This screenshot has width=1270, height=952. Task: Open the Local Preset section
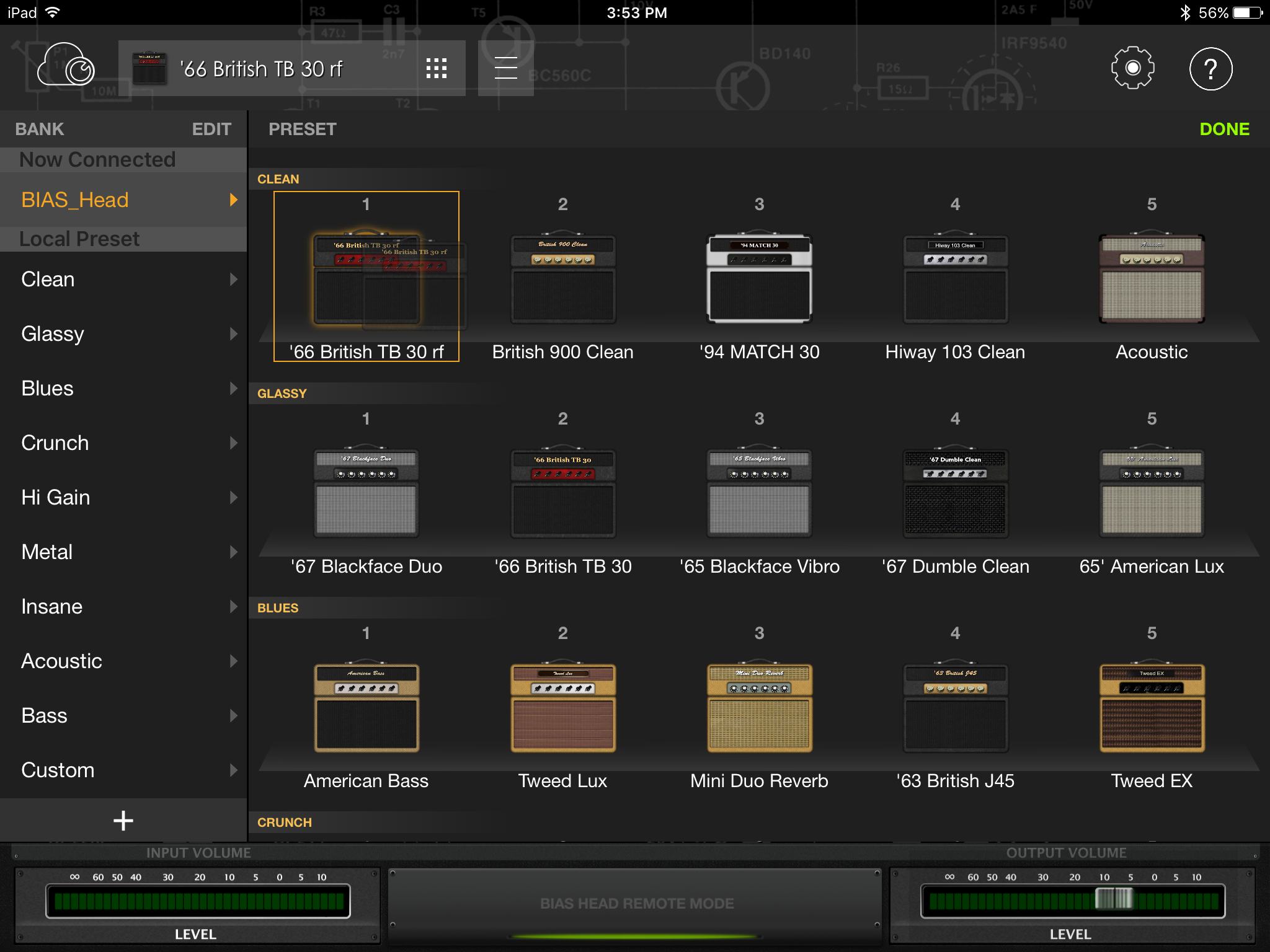click(79, 239)
